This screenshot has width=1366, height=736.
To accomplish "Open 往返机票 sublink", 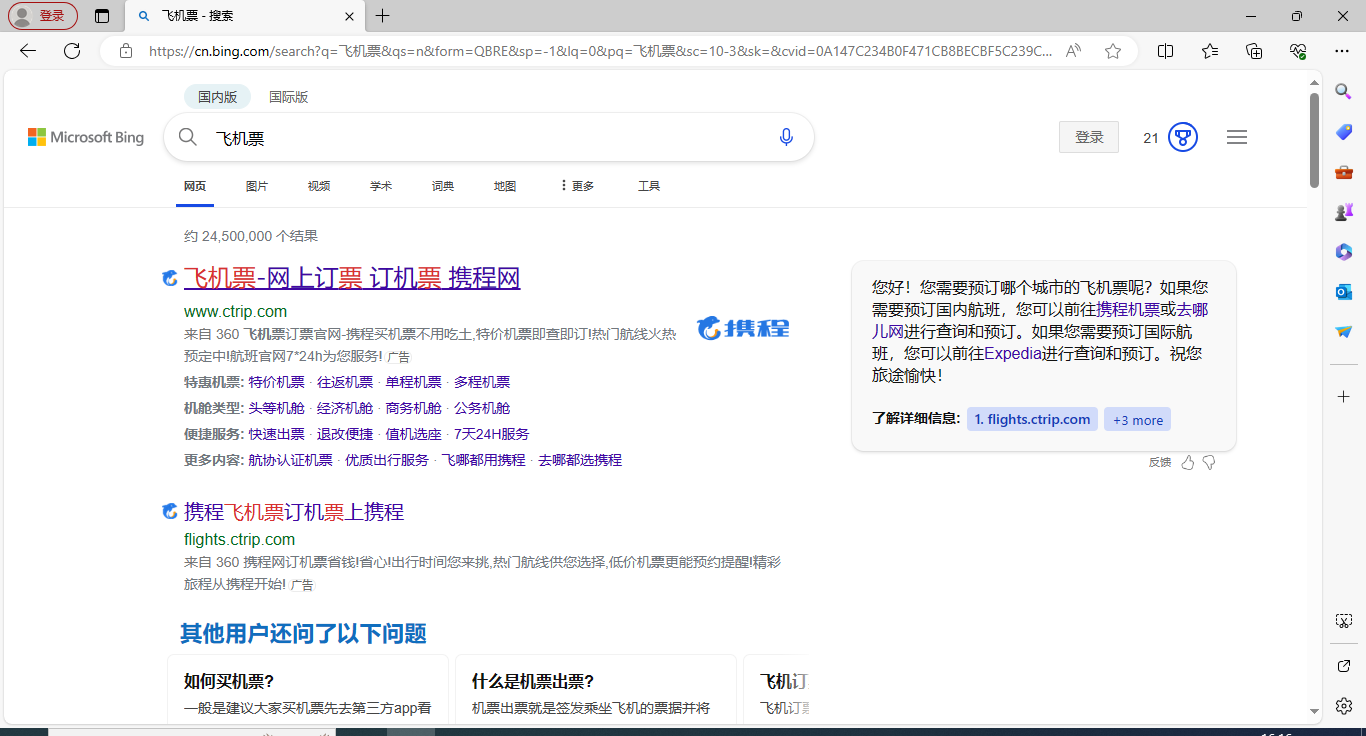I will [345, 382].
